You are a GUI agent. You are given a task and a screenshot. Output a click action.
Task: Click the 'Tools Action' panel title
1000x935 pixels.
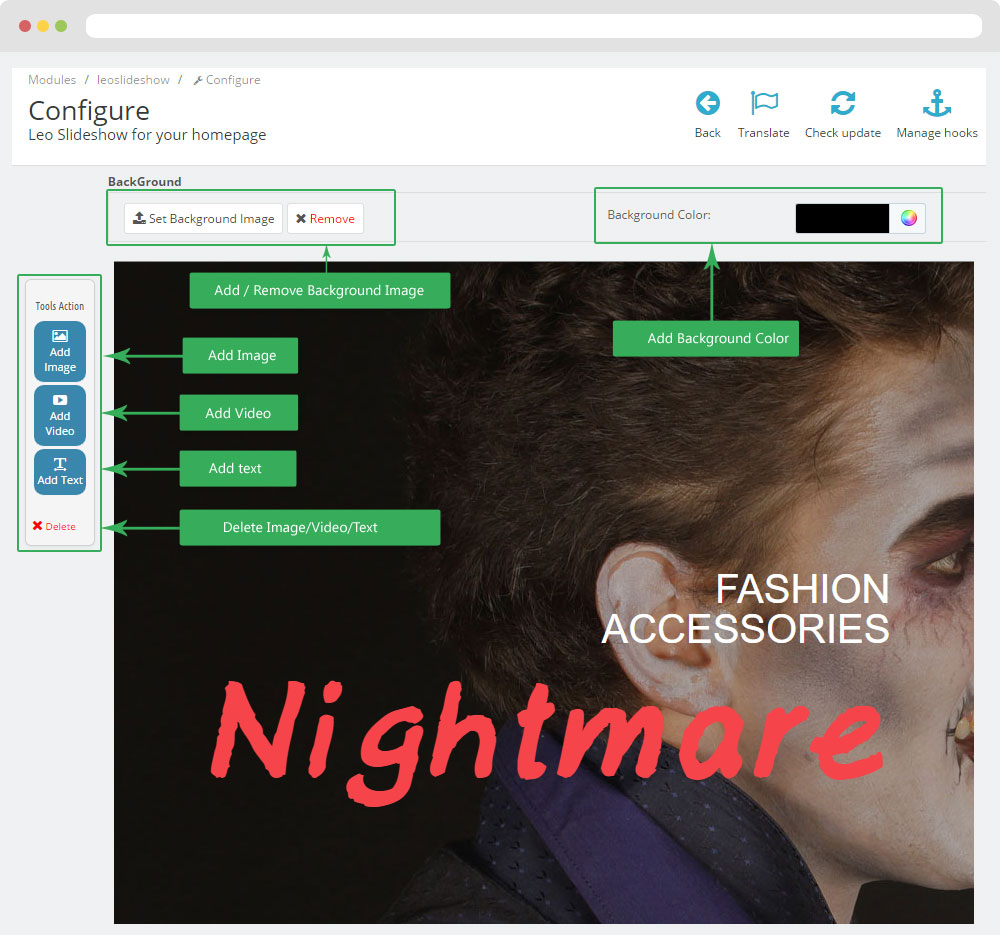coord(59,306)
